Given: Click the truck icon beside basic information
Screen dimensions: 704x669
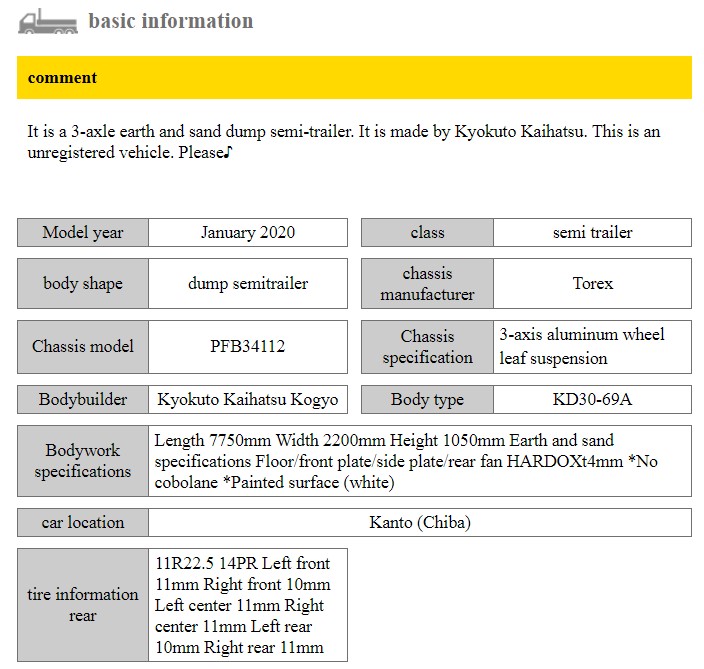Looking at the screenshot, I should tap(48, 22).
